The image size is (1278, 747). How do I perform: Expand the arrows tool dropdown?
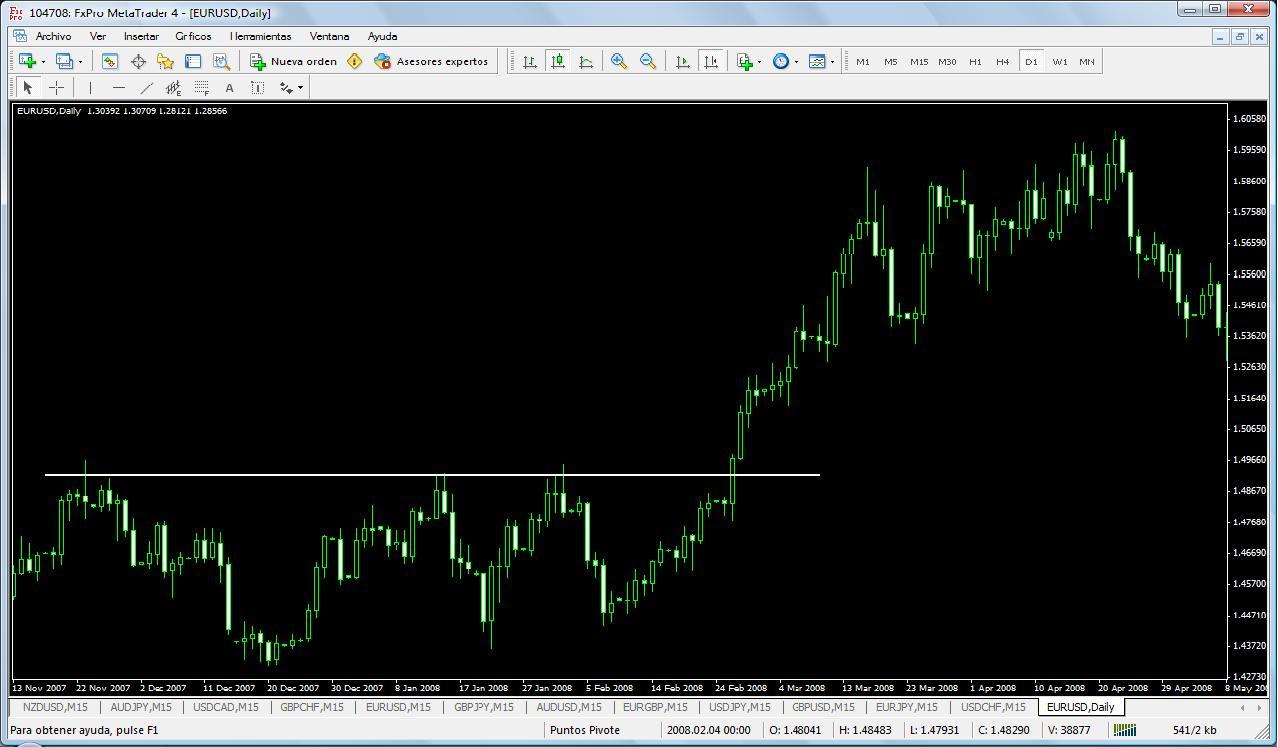click(300, 88)
